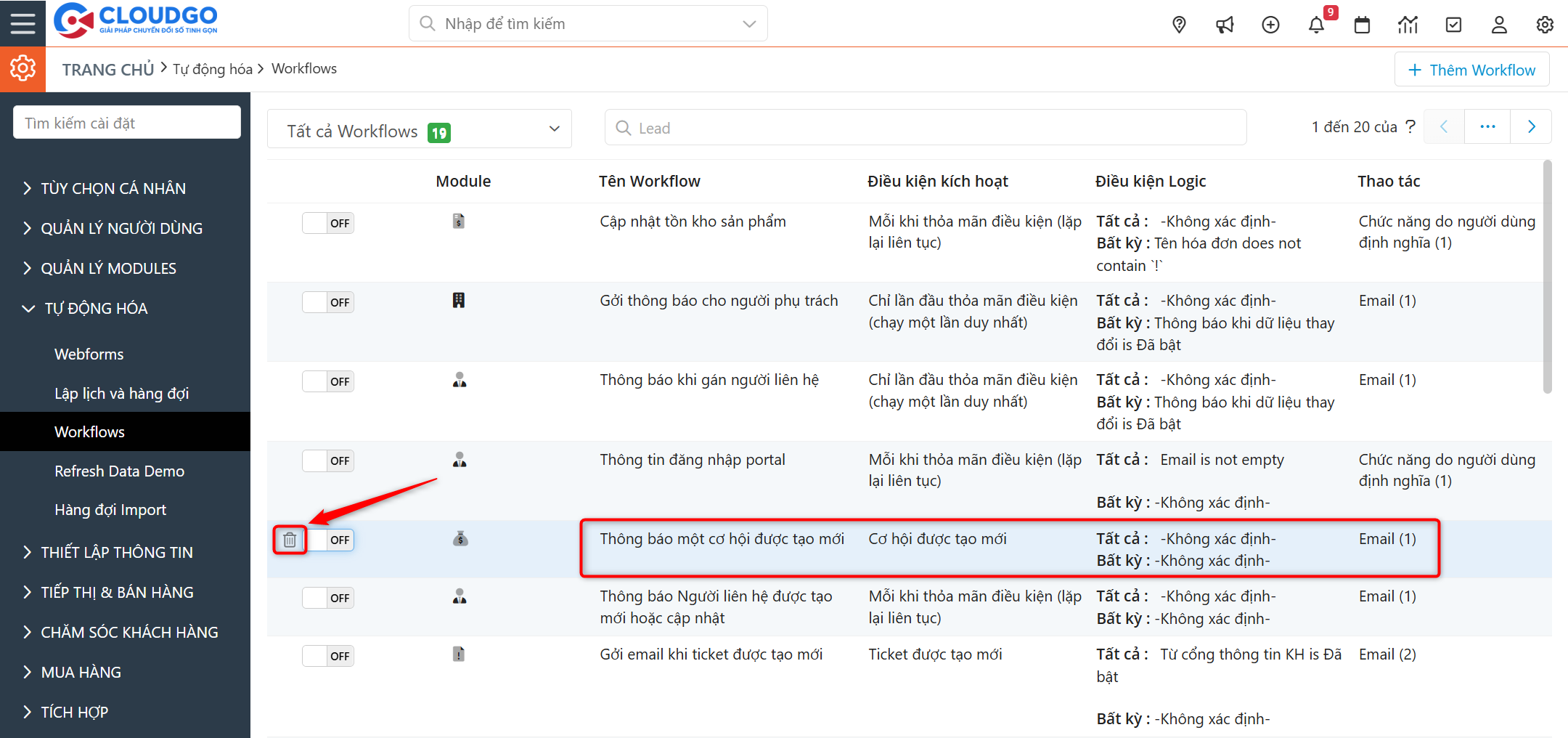
Task: Click the 'Tìm kiếm cài đặt' search field
Action: pyautogui.click(x=127, y=123)
